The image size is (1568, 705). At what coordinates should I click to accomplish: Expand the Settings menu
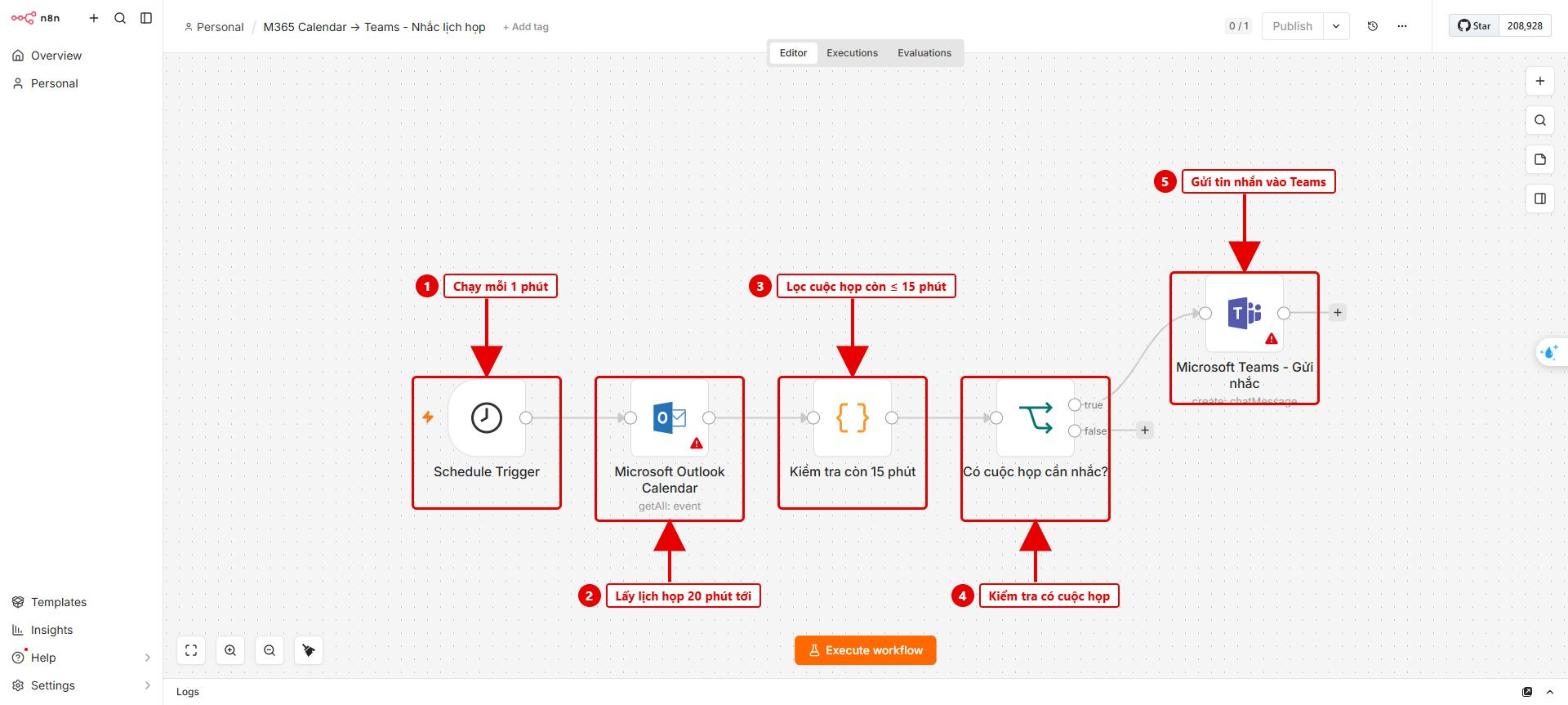(x=81, y=686)
